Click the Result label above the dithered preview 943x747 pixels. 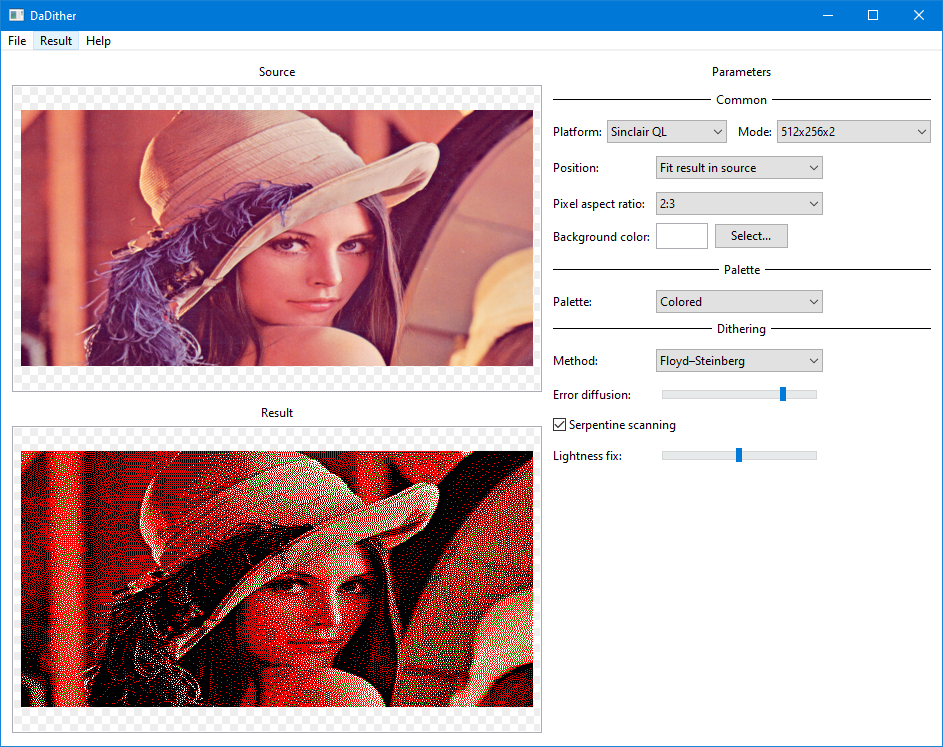[277, 413]
